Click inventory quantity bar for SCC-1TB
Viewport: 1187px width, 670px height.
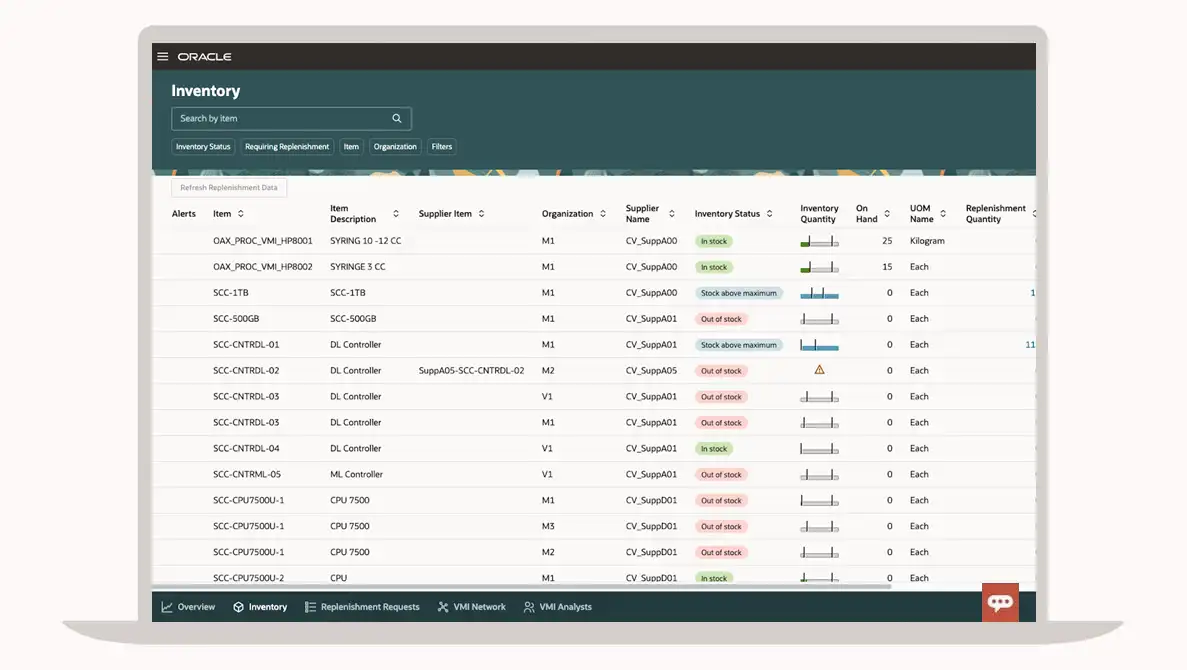click(x=819, y=294)
